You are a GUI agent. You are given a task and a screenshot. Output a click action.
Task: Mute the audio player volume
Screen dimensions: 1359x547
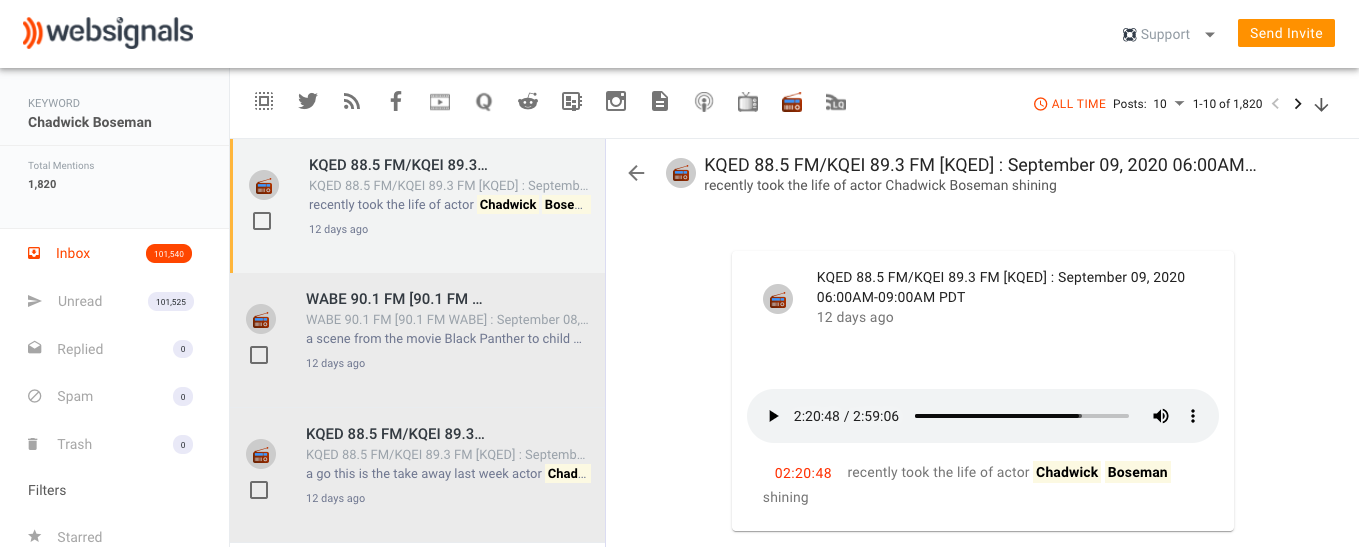1161,416
